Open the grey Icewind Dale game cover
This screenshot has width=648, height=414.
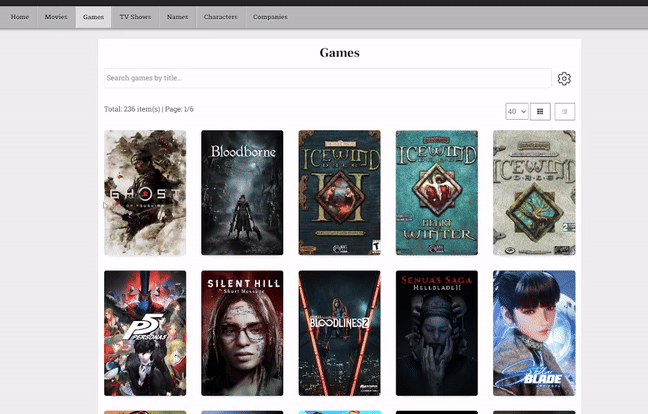[534, 193]
